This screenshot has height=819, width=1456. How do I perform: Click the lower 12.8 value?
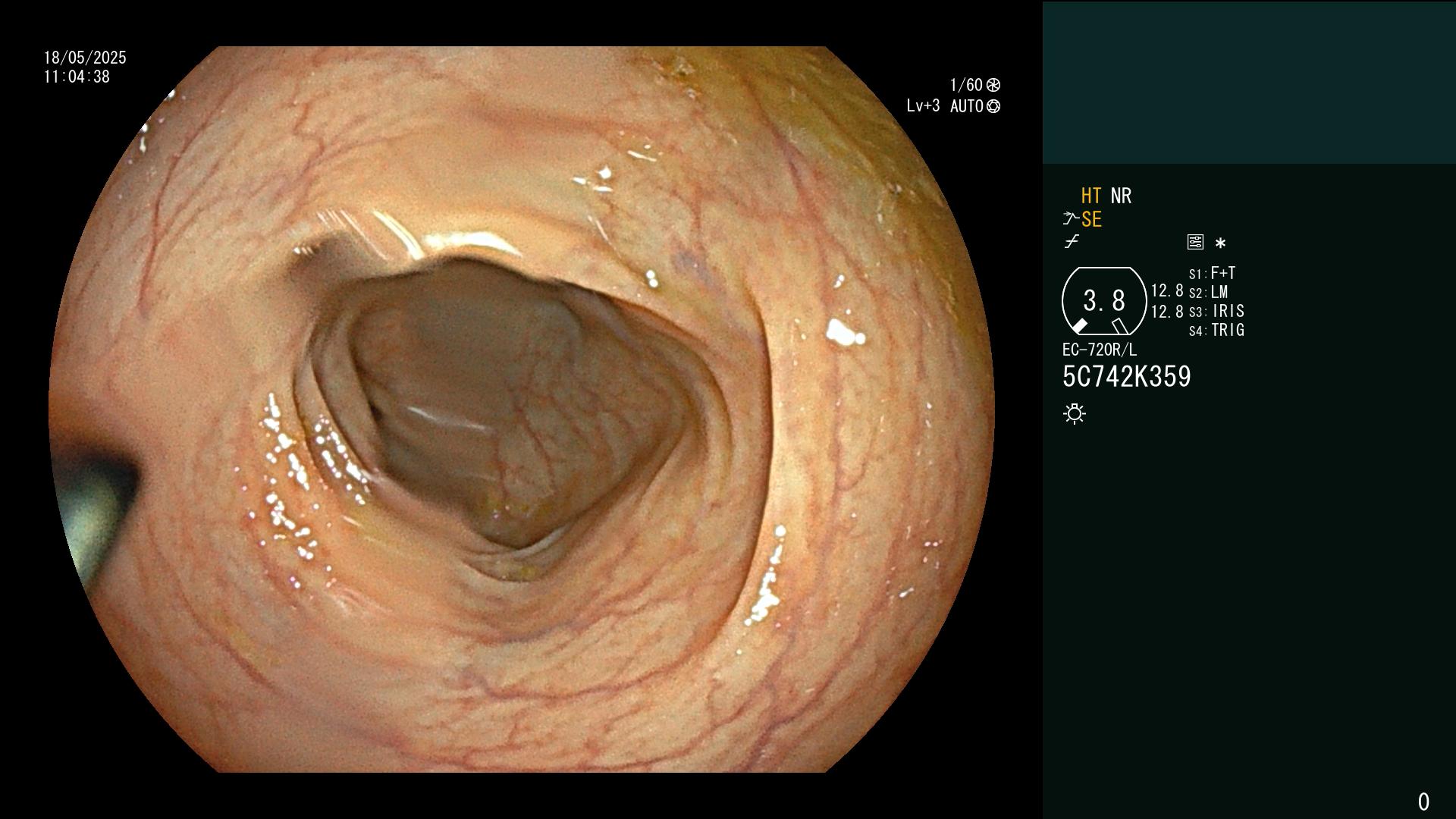[1167, 312]
